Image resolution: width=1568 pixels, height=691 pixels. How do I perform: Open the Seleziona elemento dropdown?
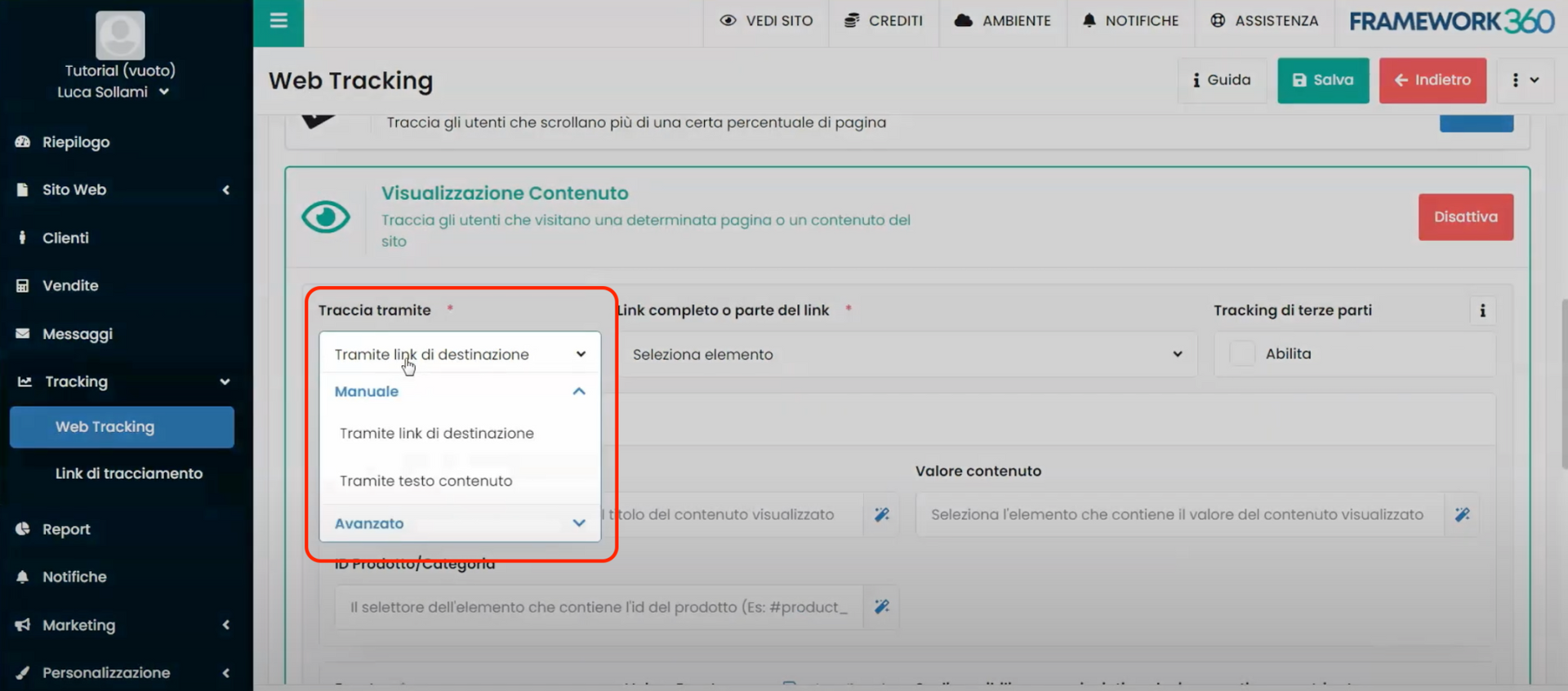[x=906, y=354]
